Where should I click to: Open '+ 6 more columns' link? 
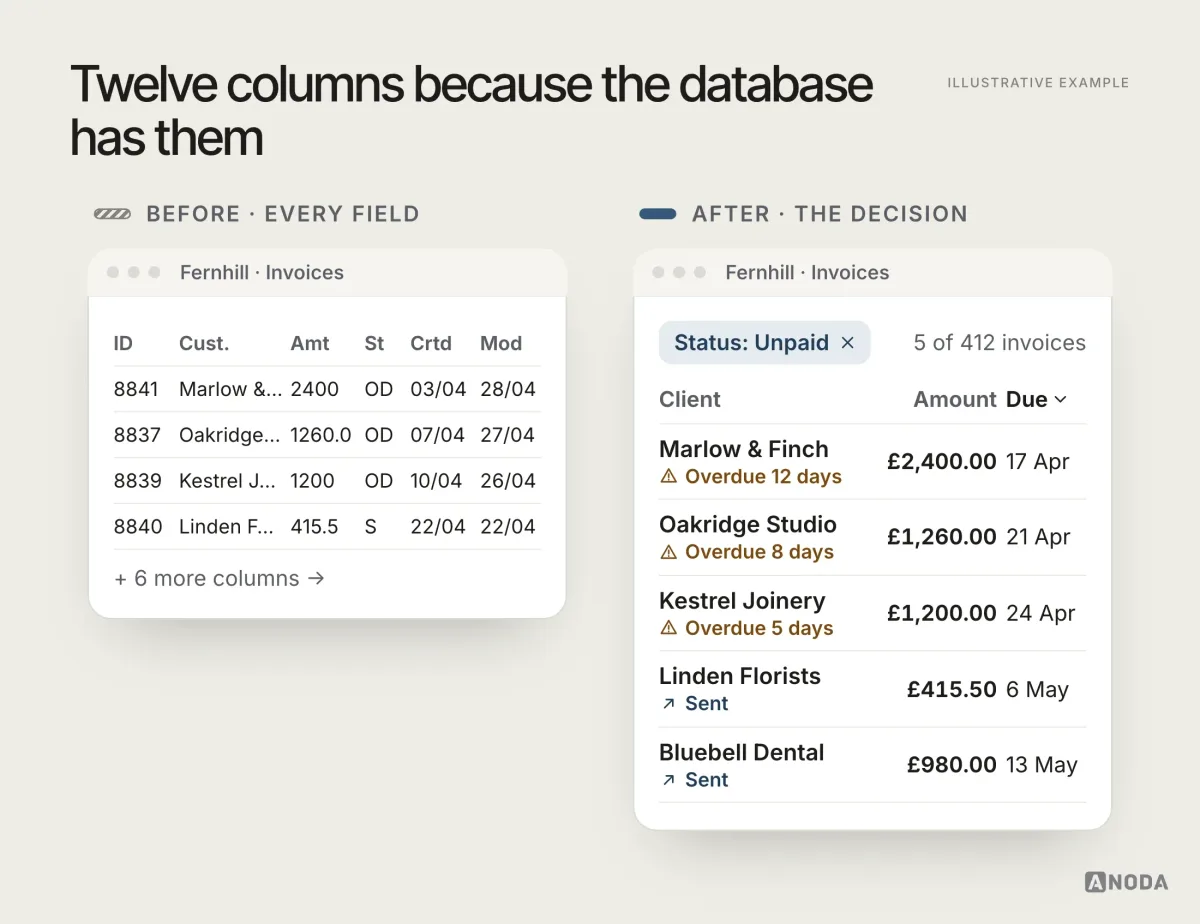click(x=220, y=578)
